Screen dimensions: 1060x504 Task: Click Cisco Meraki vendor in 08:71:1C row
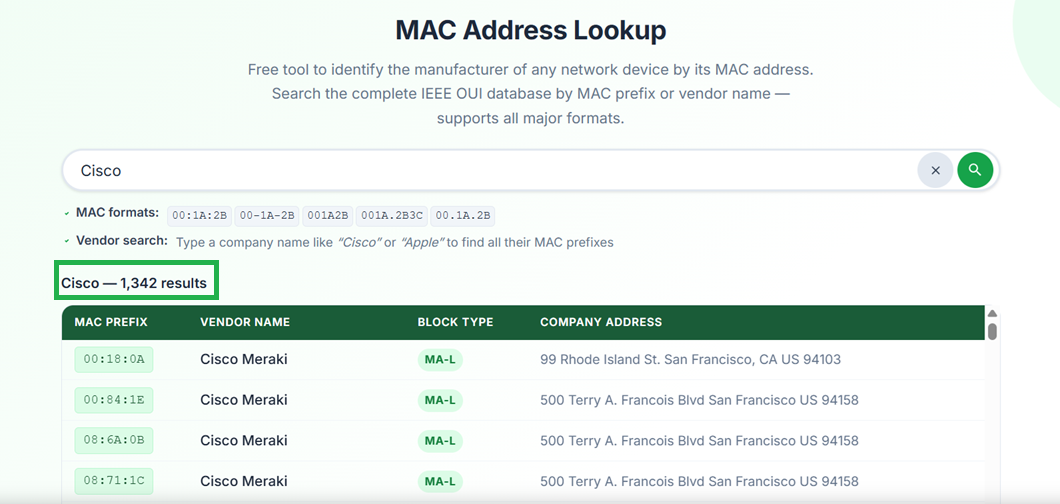(243, 481)
